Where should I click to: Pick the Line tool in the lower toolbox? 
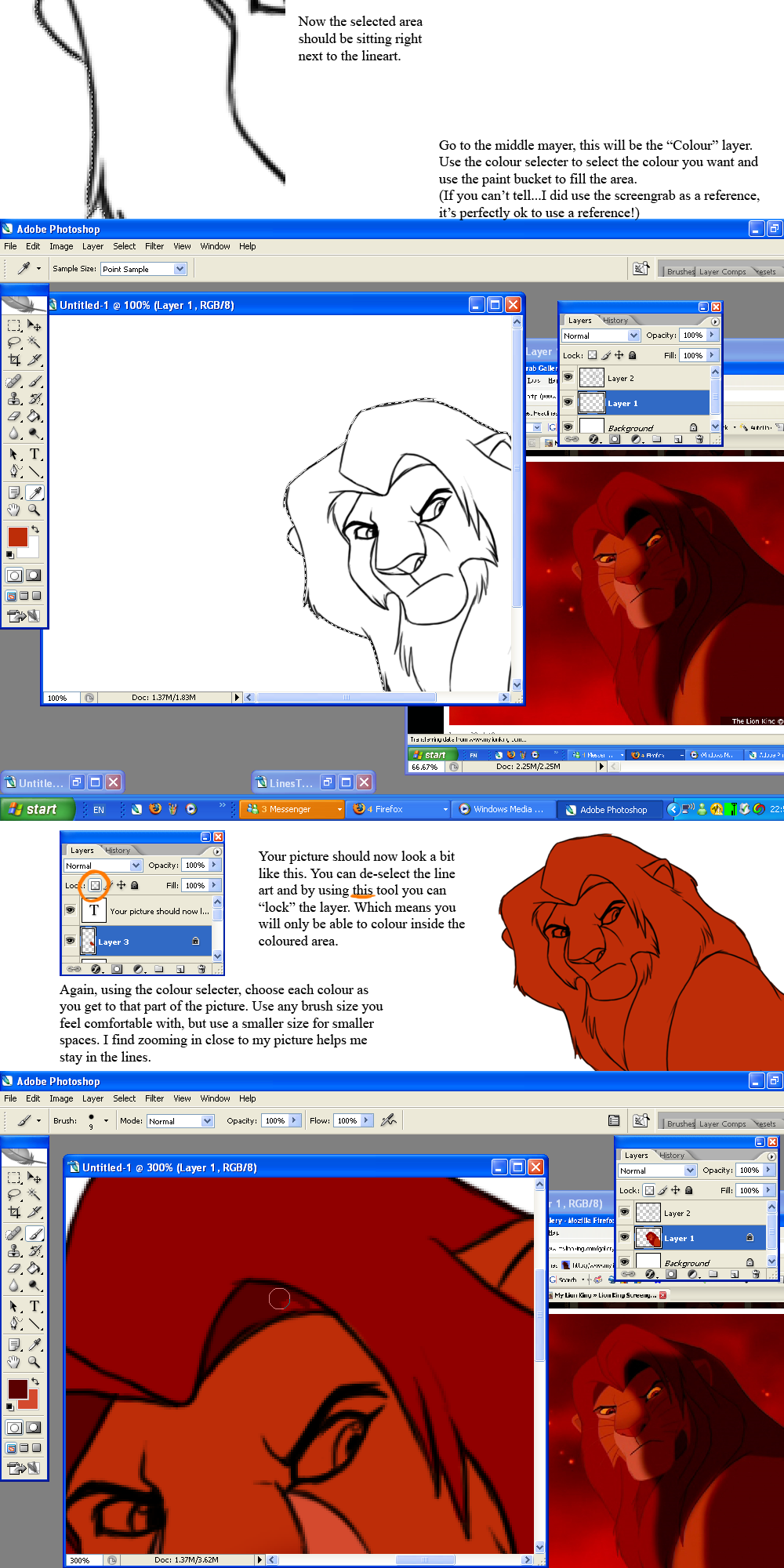coord(34,1323)
